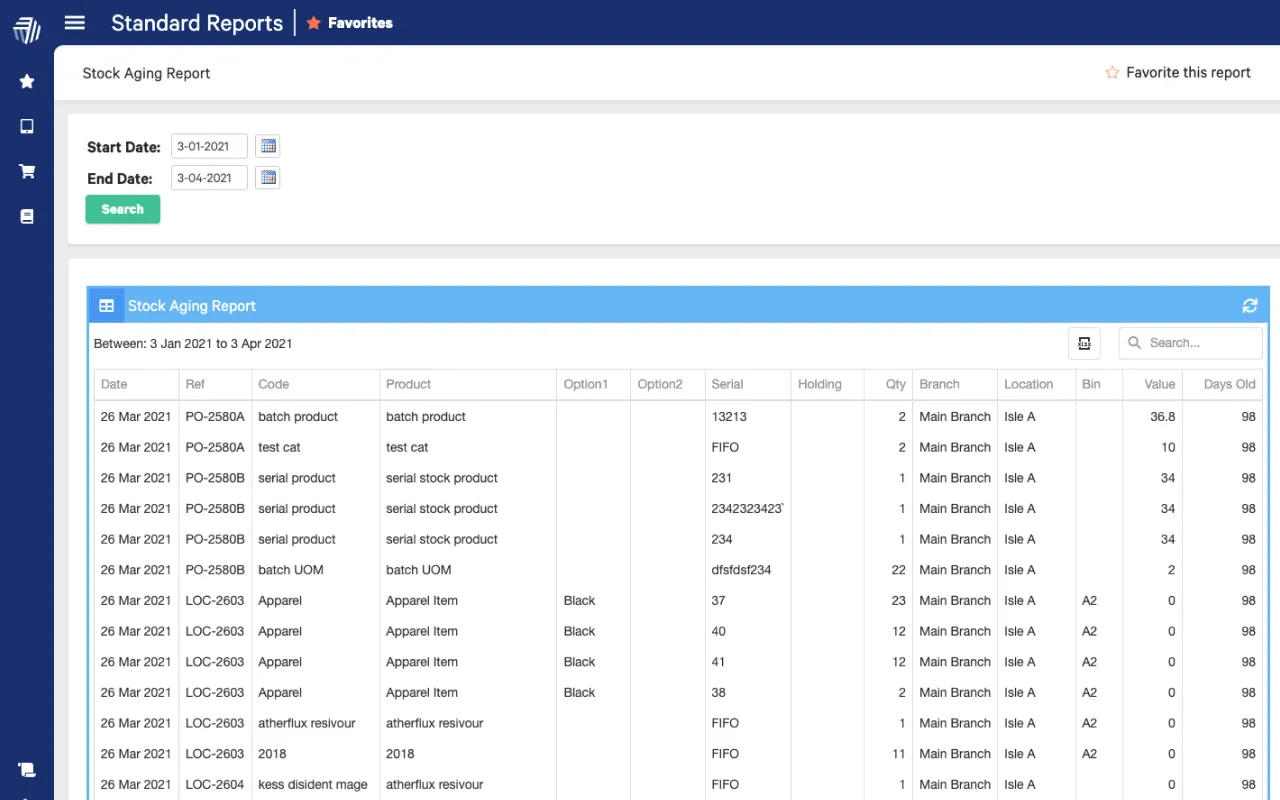Click the company logo in top left
Image resolution: width=1280 pixels, height=800 pixels.
click(x=27, y=29)
